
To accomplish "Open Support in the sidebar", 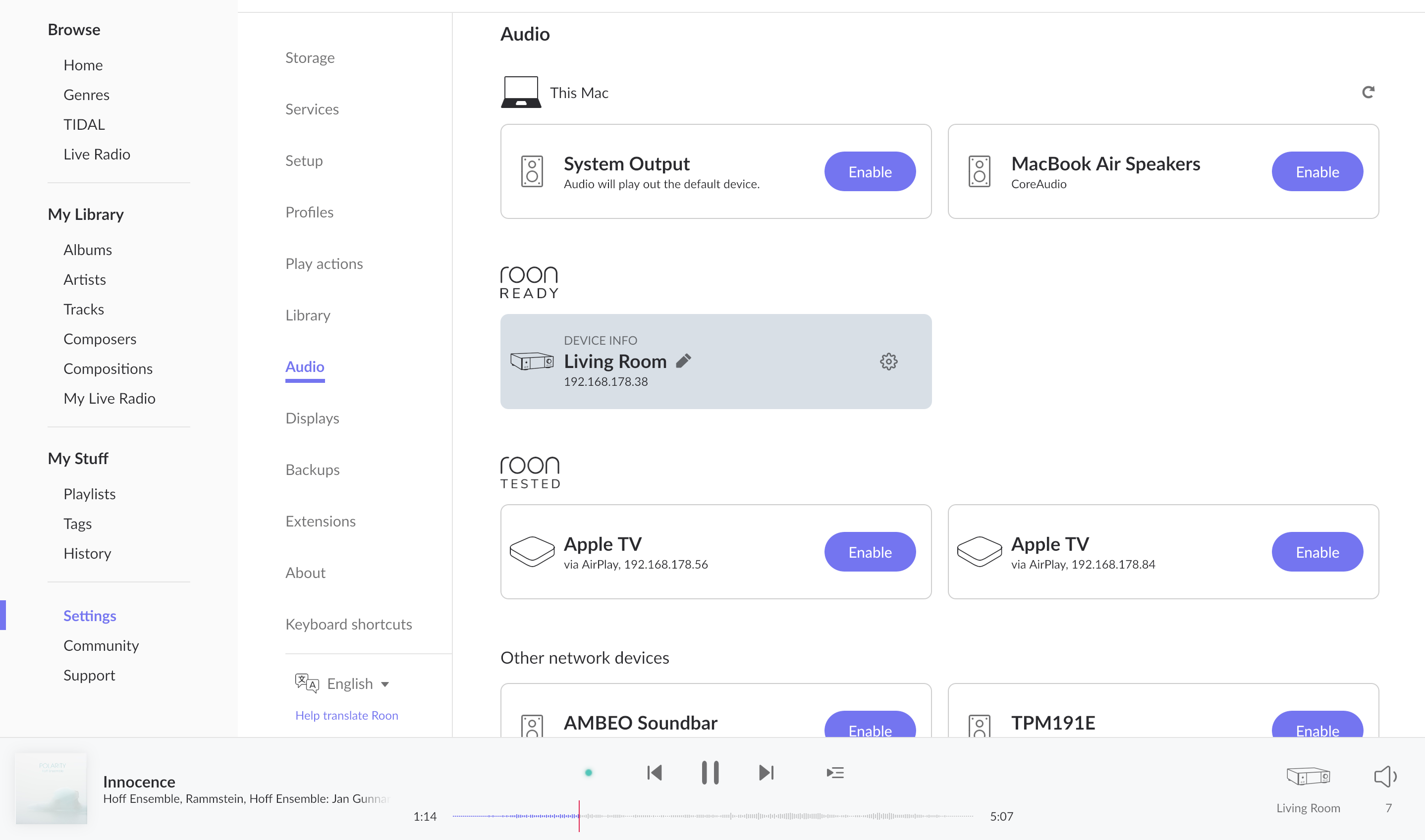I will [89, 675].
